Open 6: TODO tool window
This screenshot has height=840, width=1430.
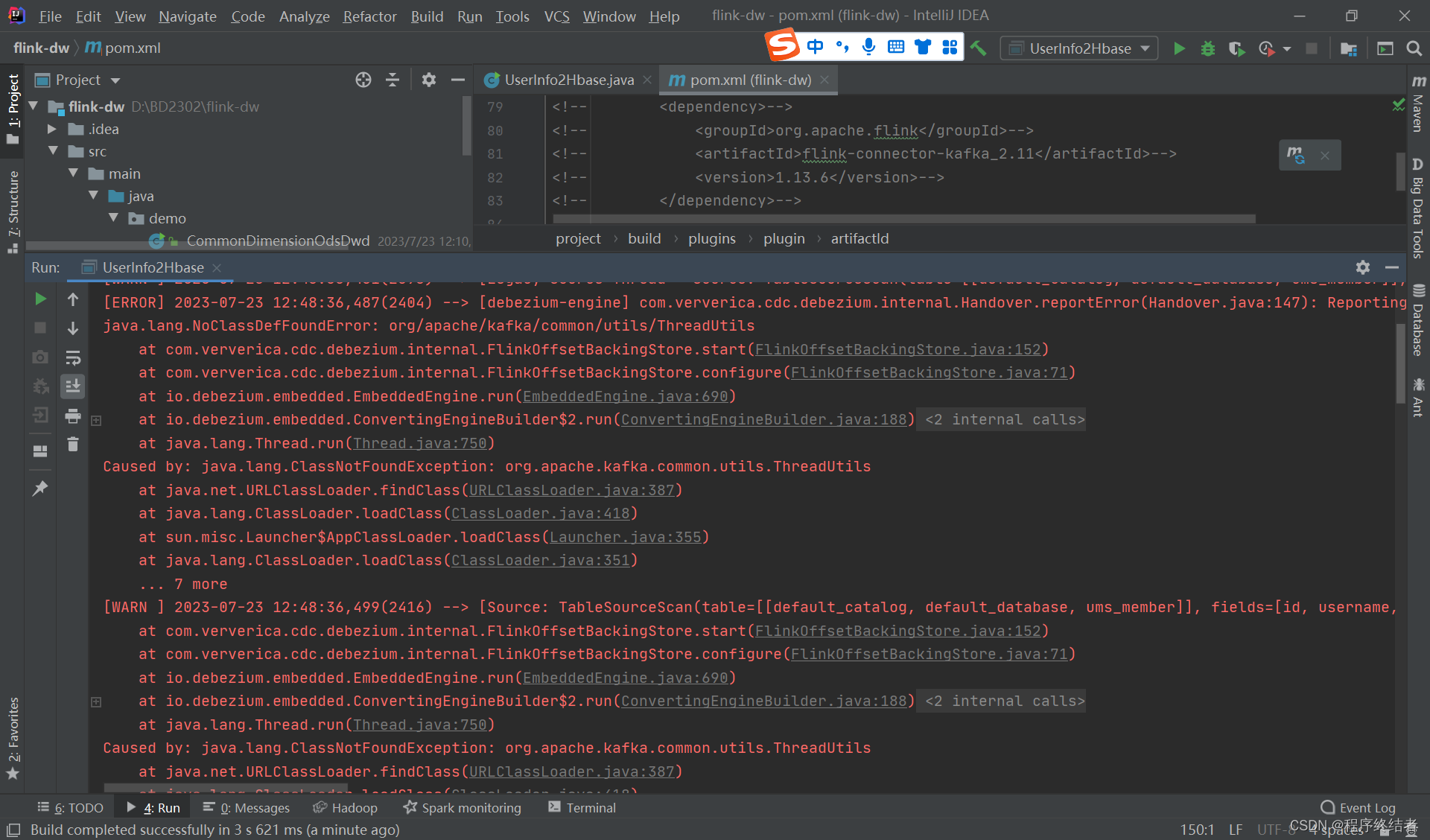coord(70,807)
